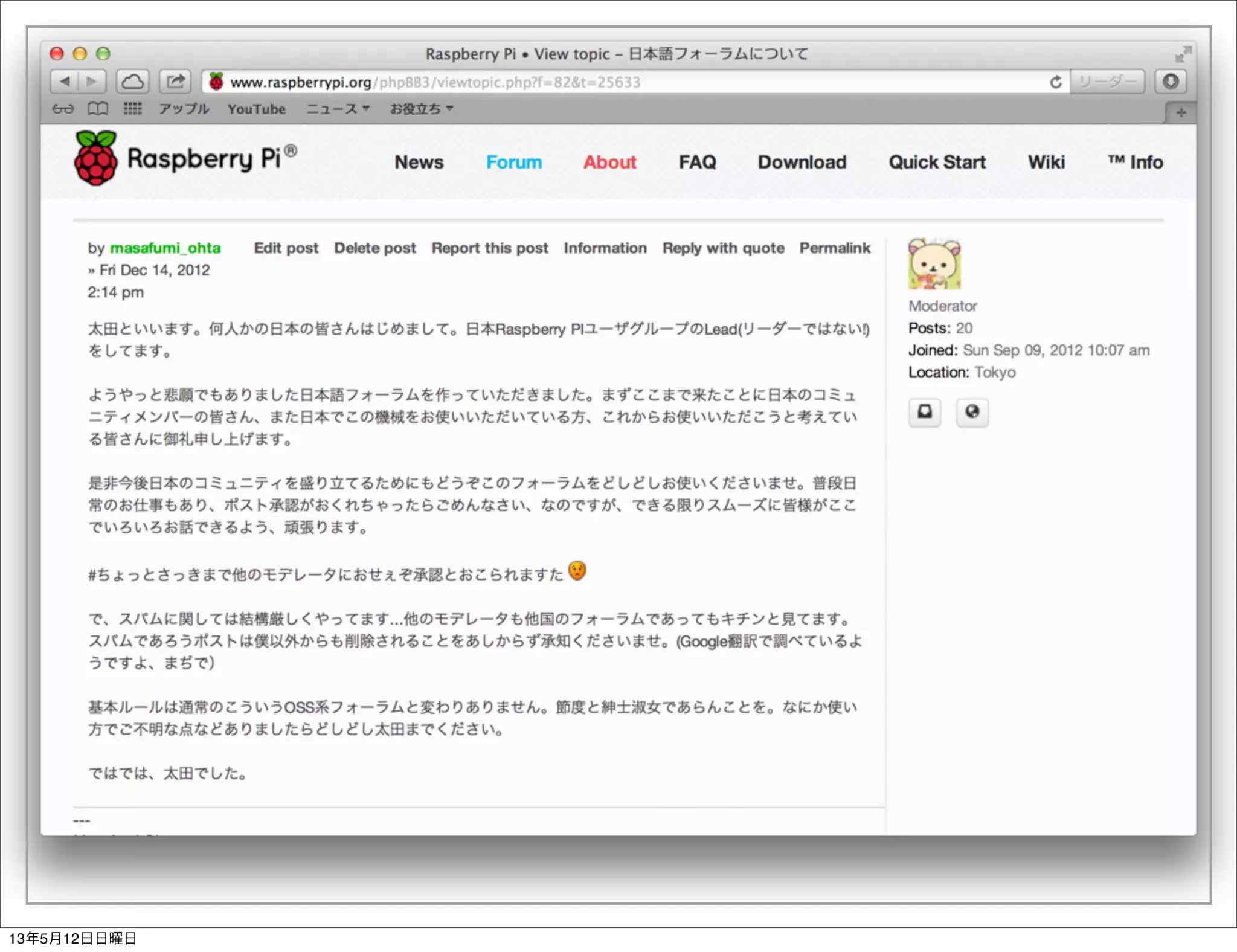Open iCloud tabs cloud icon

[133, 82]
